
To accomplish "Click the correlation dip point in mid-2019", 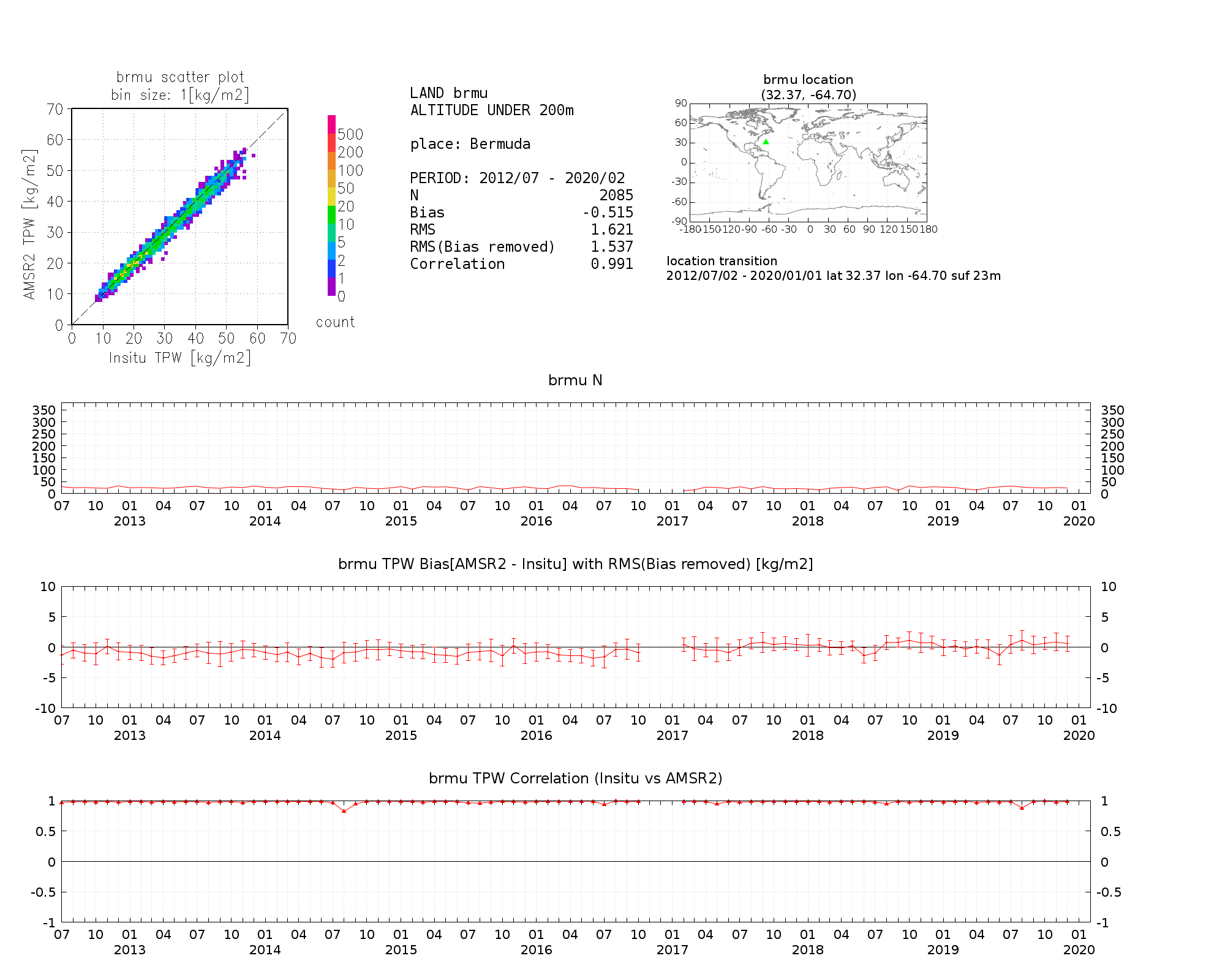I will (x=1022, y=808).
